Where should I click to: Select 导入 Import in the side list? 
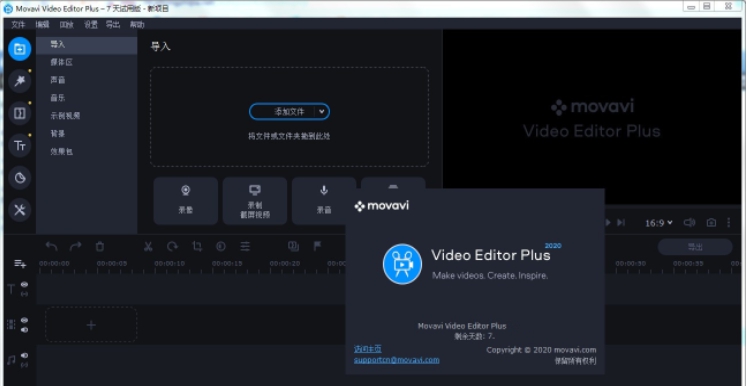tap(87, 44)
